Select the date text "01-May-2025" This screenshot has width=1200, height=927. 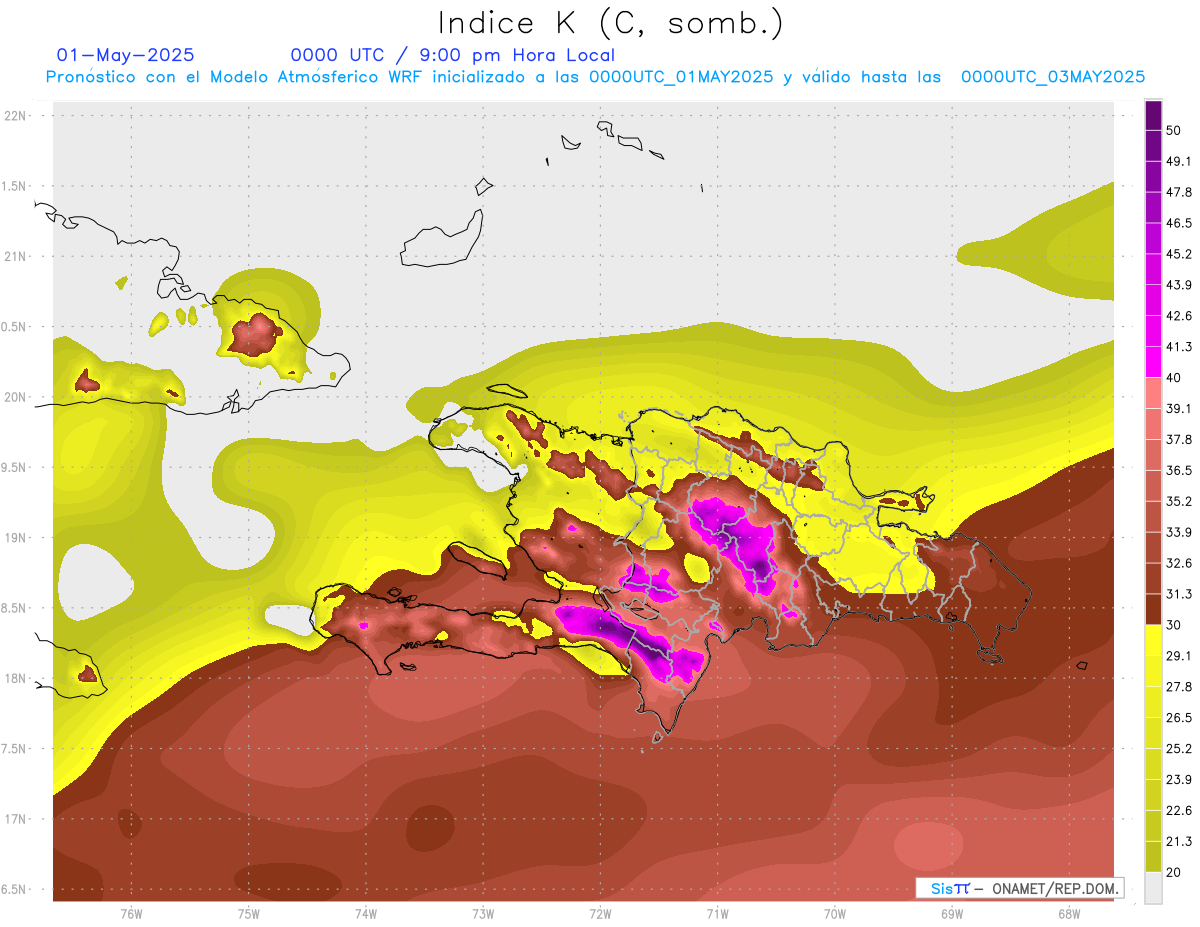pos(126,55)
